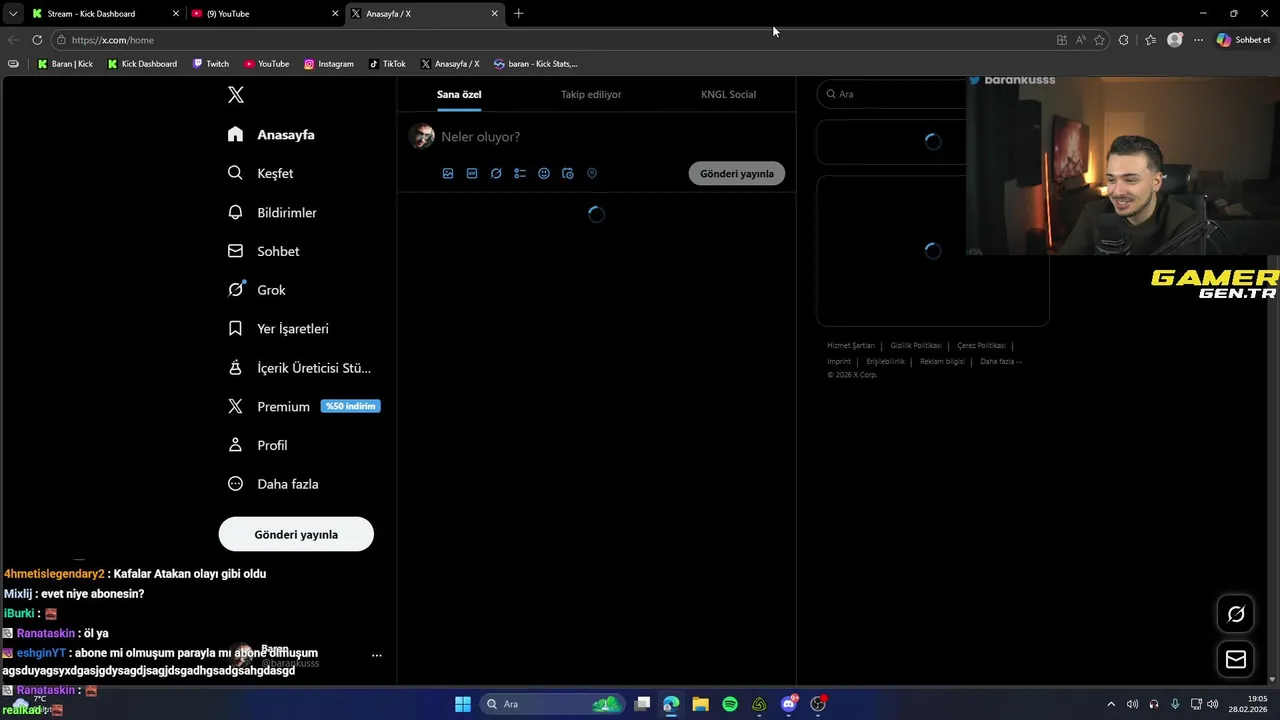Add a poll to the post

[x=520, y=173]
